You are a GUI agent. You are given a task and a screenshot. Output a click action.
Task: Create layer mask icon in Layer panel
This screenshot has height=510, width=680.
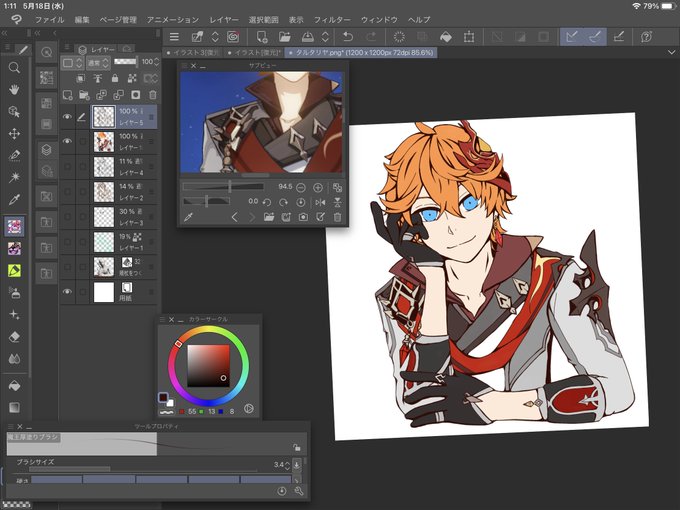pyautogui.click(x=136, y=95)
